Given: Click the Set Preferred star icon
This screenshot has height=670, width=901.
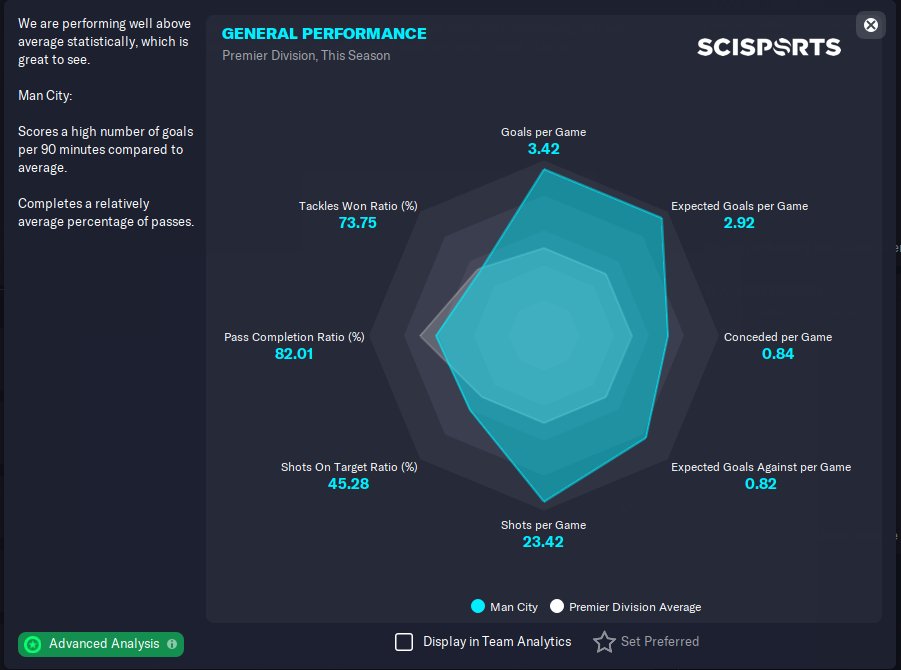Looking at the screenshot, I should coord(604,642).
